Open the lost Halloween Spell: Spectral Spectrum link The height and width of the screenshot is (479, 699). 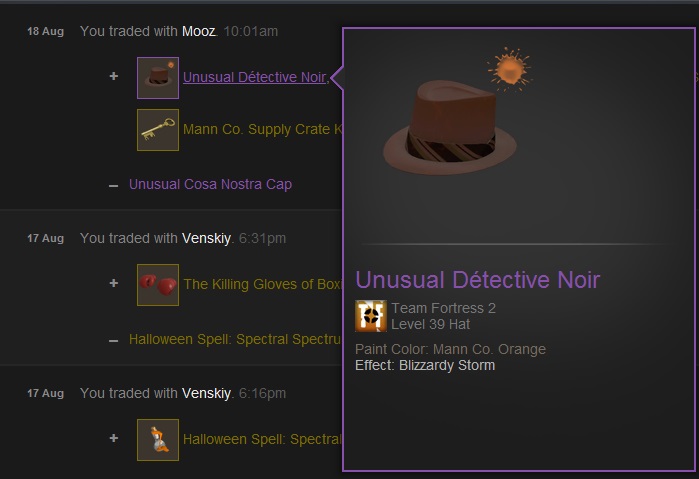(235, 339)
